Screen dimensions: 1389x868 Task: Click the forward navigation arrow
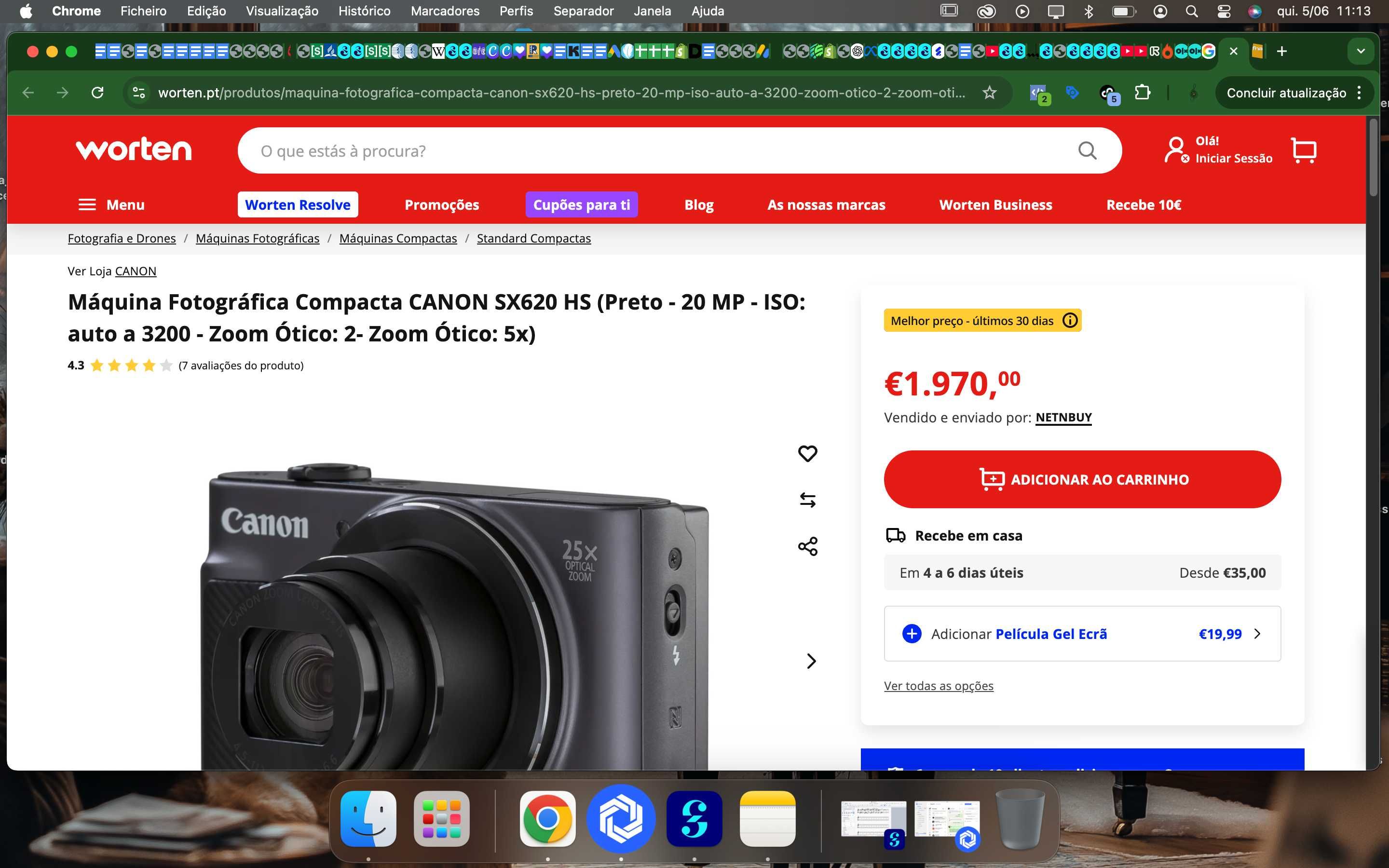(63, 93)
